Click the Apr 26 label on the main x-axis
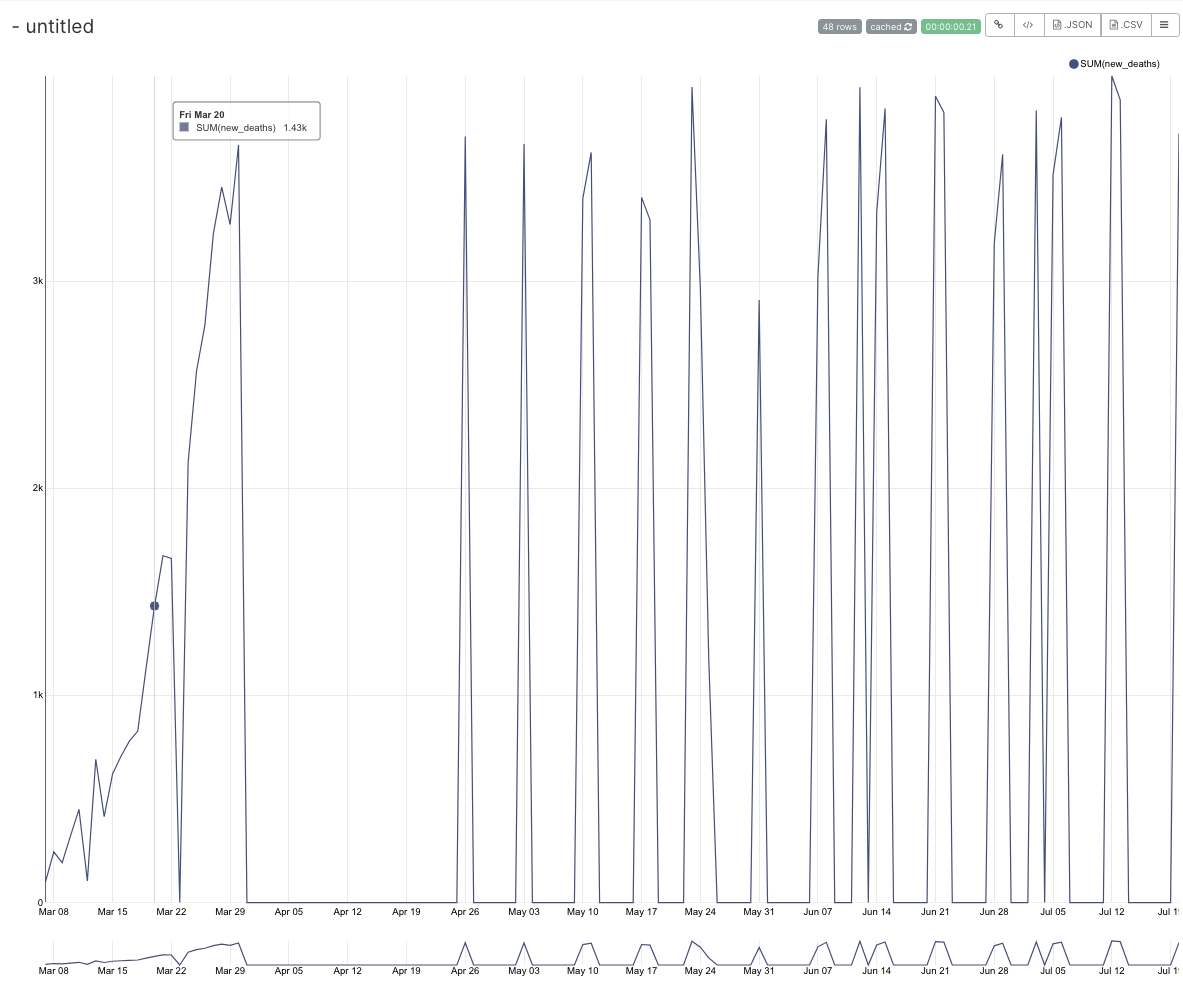Image resolution: width=1183 pixels, height=985 pixels. (x=465, y=912)
